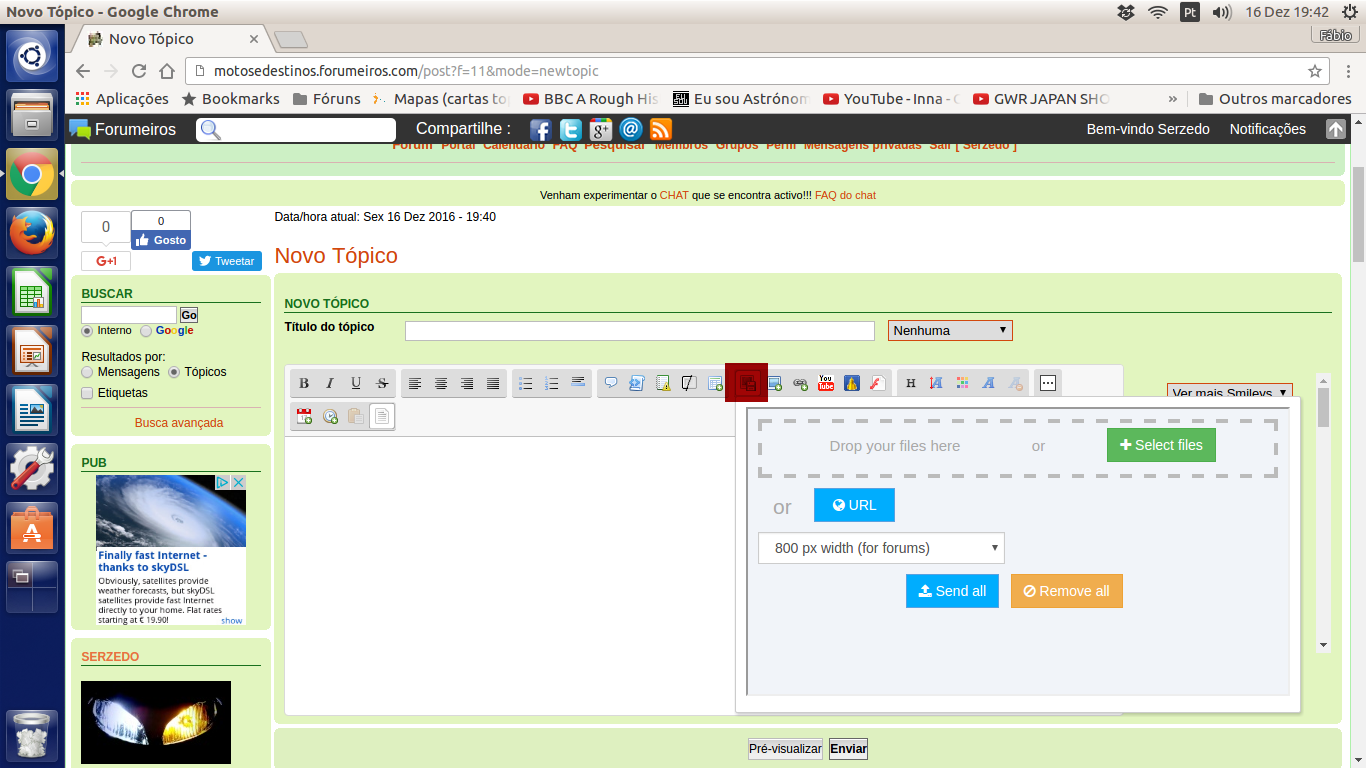Align text right in the editor
This screenshot has width=1366, height=768.
point(467,383)
